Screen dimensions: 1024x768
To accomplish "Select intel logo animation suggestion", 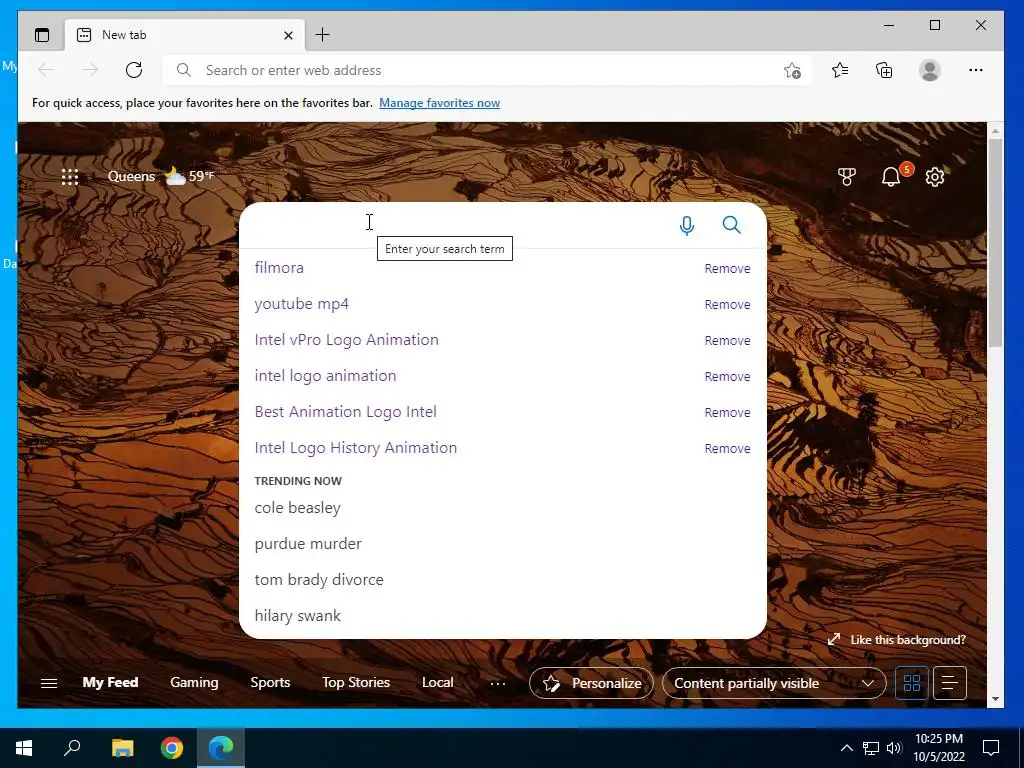I will (x=325, y=376).
